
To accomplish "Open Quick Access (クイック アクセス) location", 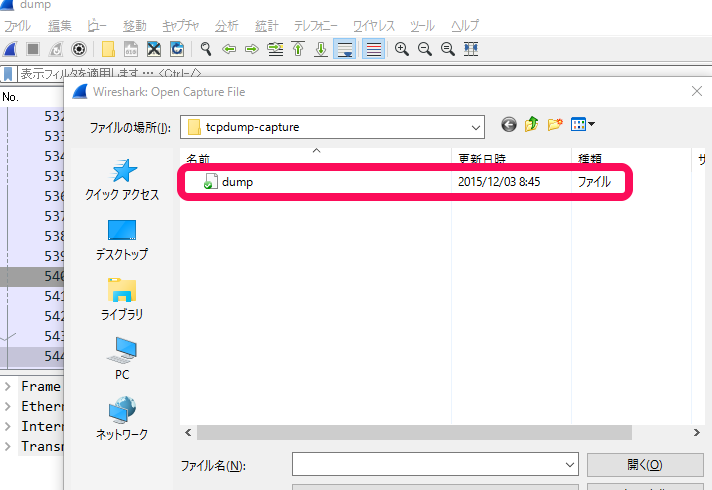I will [122, 180].
